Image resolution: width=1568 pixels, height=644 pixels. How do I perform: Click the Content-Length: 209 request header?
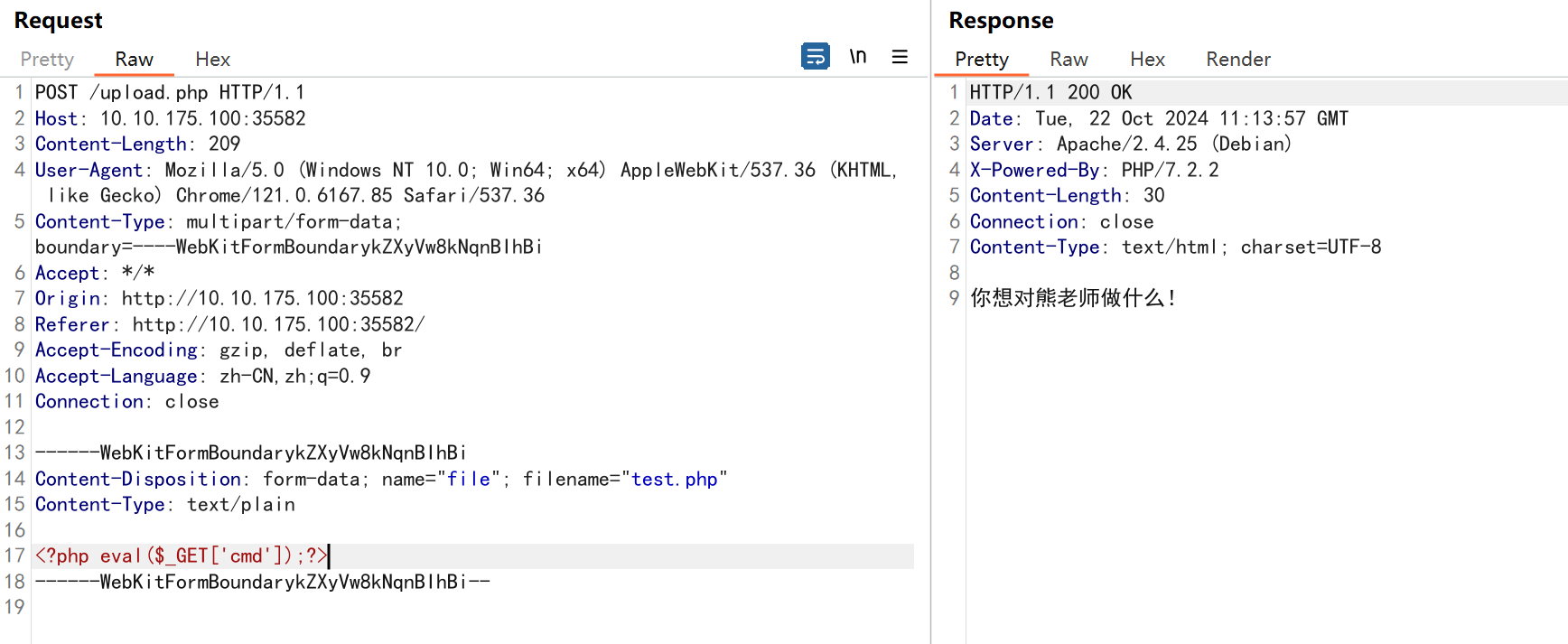(x=138, y=144)
